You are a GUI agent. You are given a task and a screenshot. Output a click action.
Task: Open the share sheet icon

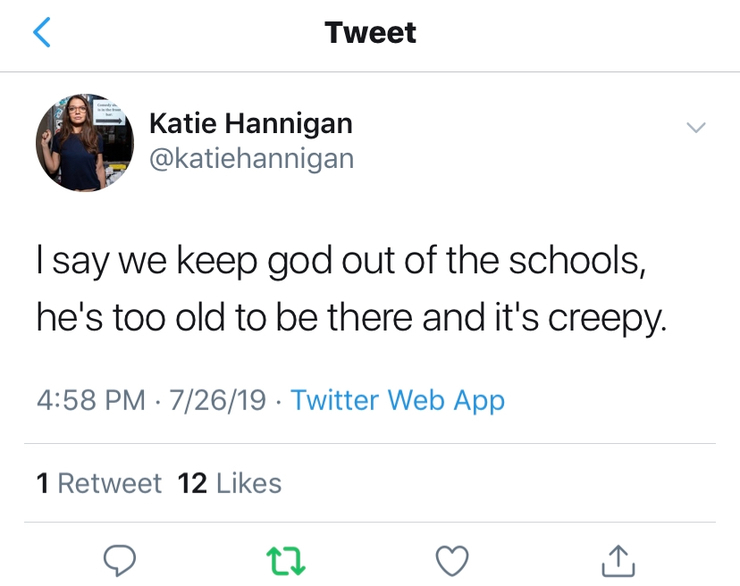pyautogui.click(x=618, y=561)
